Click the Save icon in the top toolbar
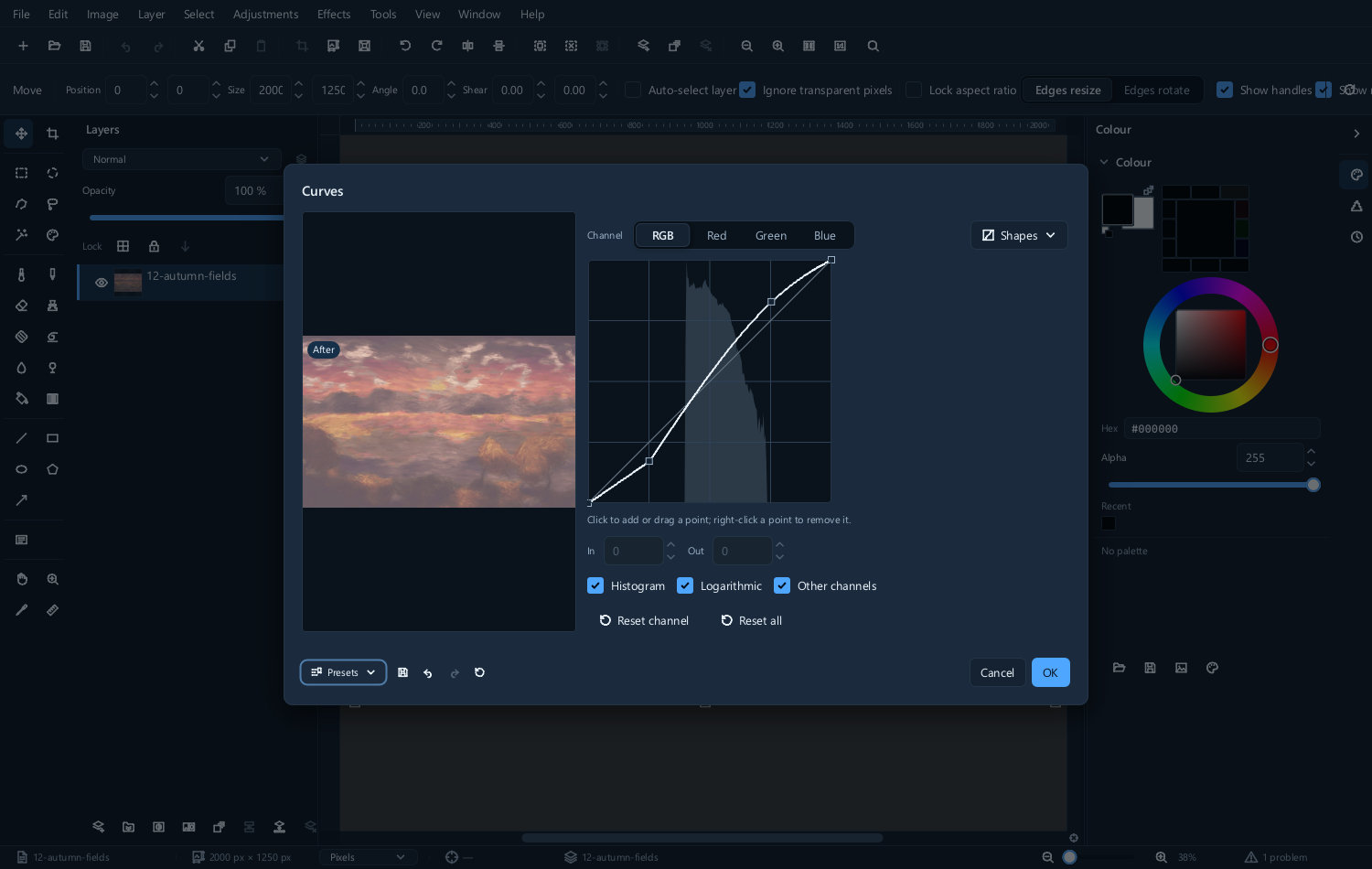This screenshot has height=869, width=1372. [x=85, y=46]
